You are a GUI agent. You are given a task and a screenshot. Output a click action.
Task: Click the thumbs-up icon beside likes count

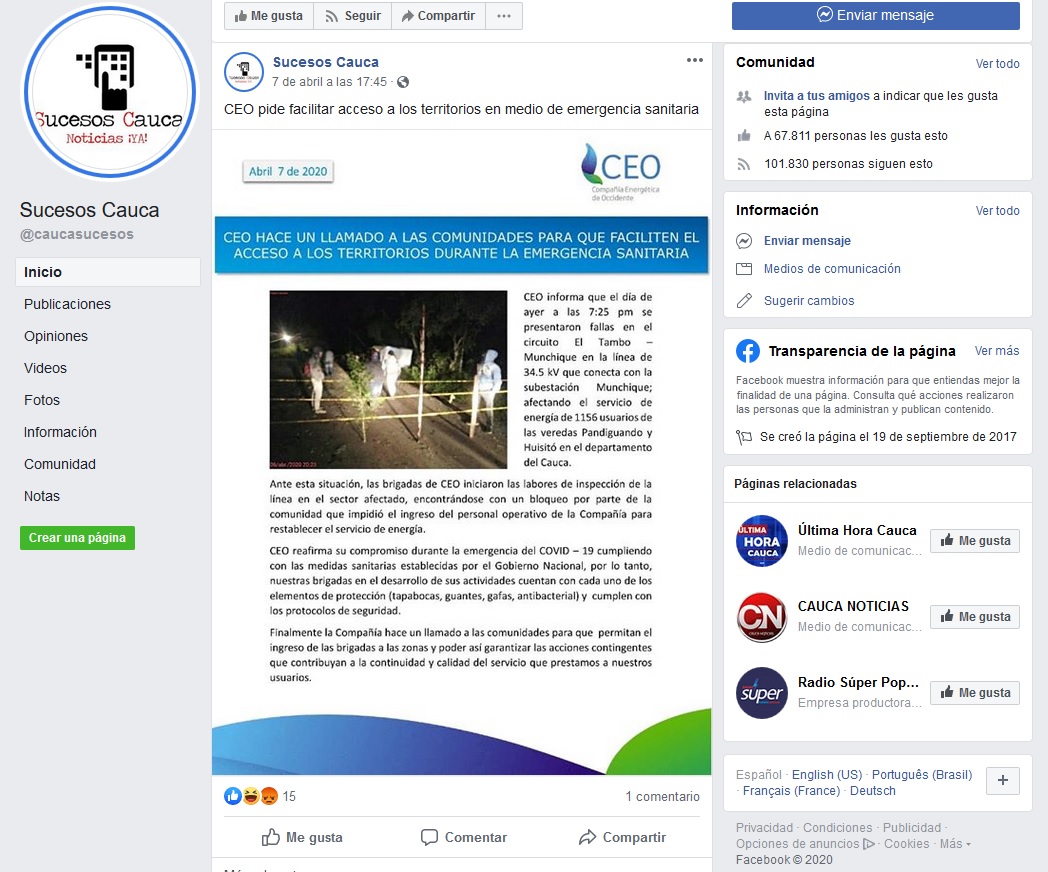click(744, 136)
